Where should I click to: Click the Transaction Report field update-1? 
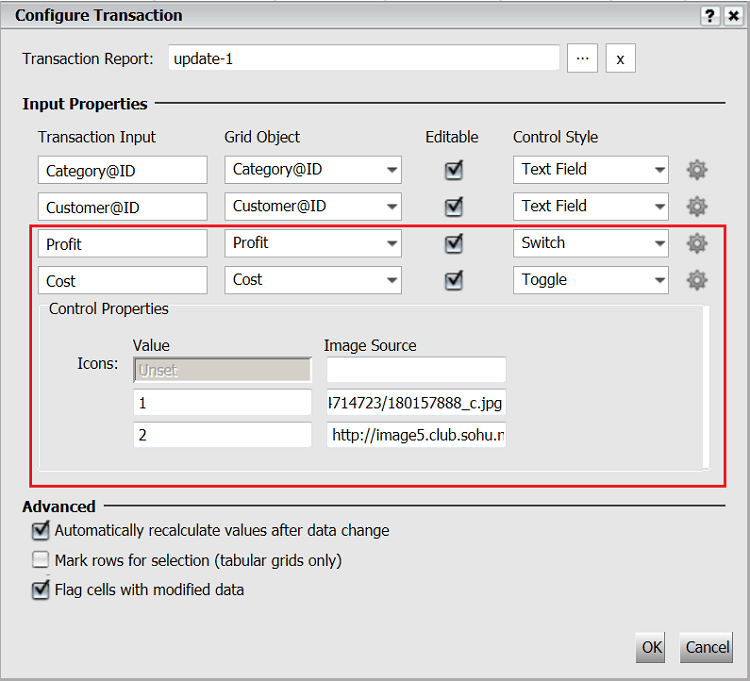coord(364,58)
